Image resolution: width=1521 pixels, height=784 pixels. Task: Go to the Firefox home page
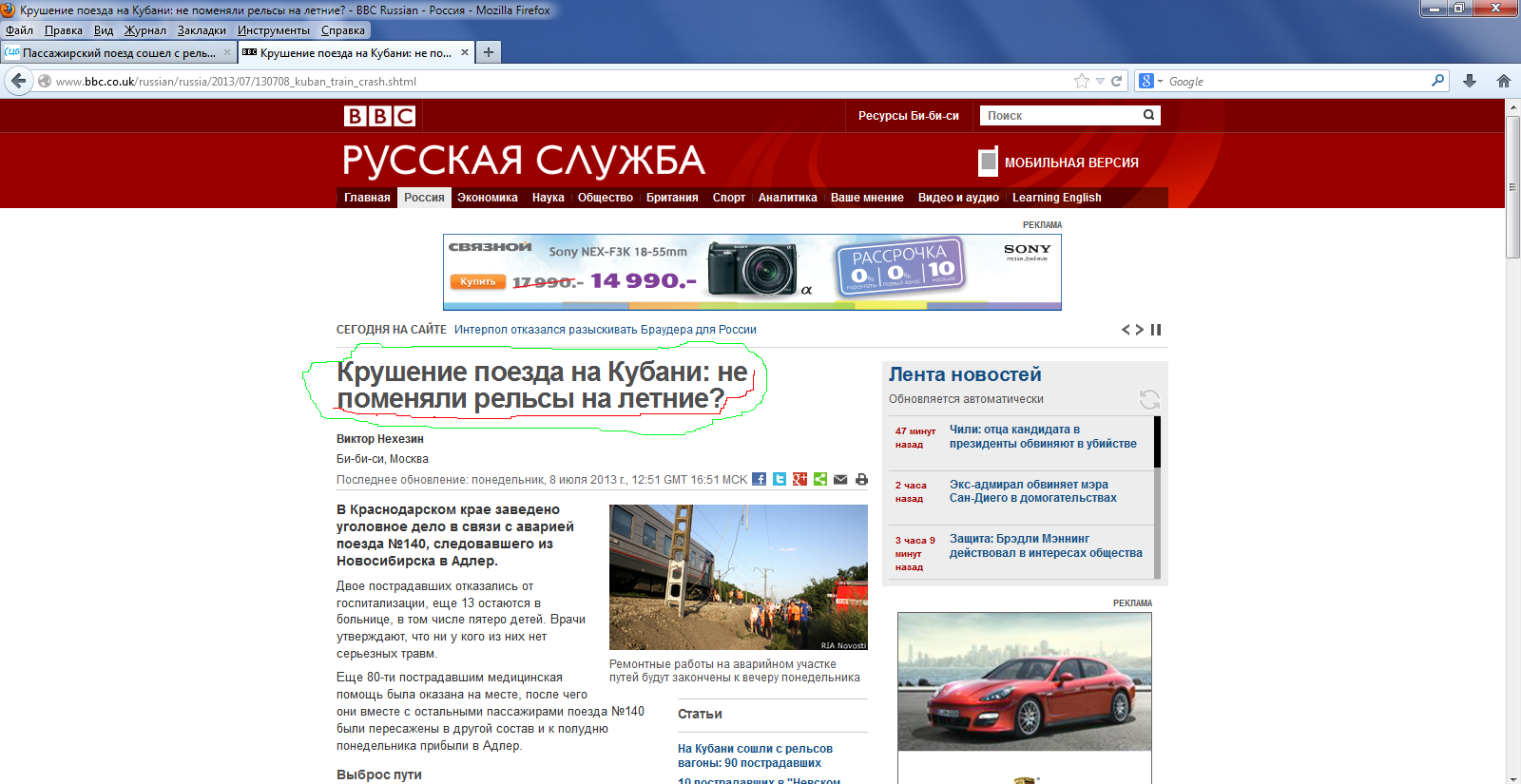coord(1503,82)
